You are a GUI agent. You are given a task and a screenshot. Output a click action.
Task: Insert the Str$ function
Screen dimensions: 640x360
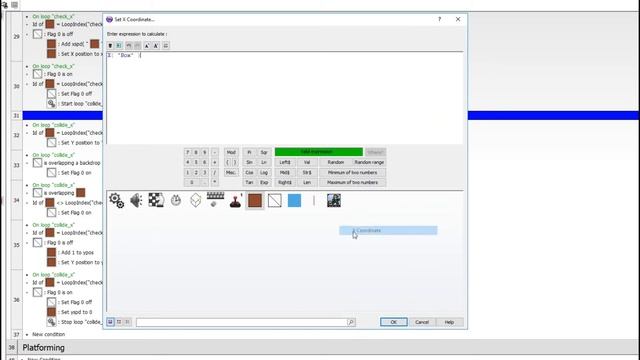[307, 173]
